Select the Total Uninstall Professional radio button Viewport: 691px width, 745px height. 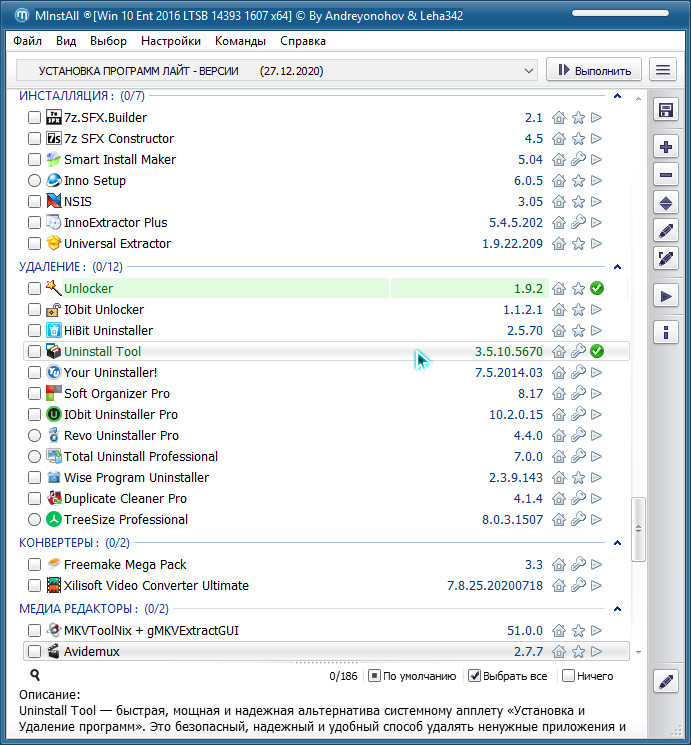(34, 457)
